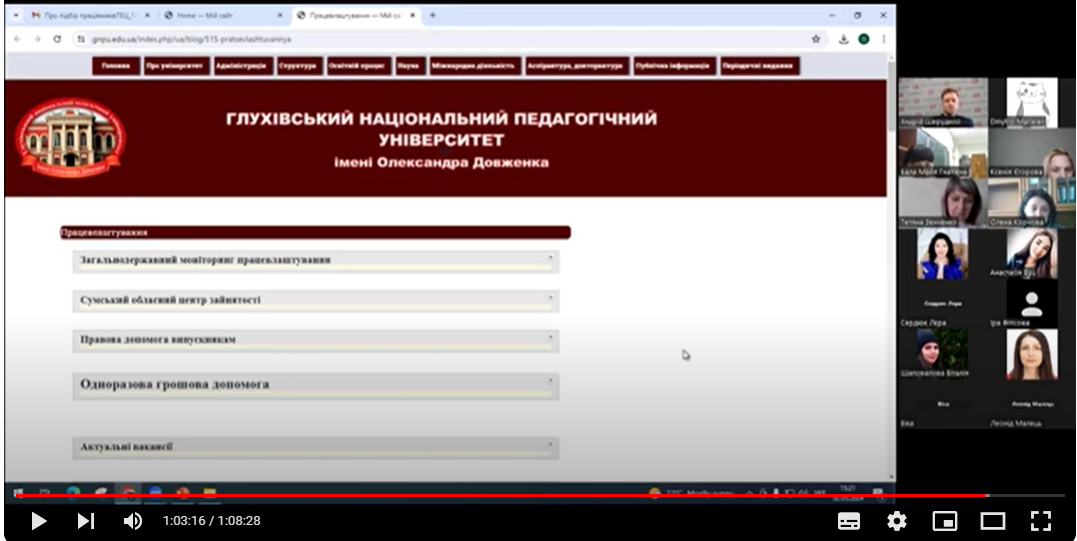Mute the video volume
Viewport: 1077px width, 541px height.
132,521
